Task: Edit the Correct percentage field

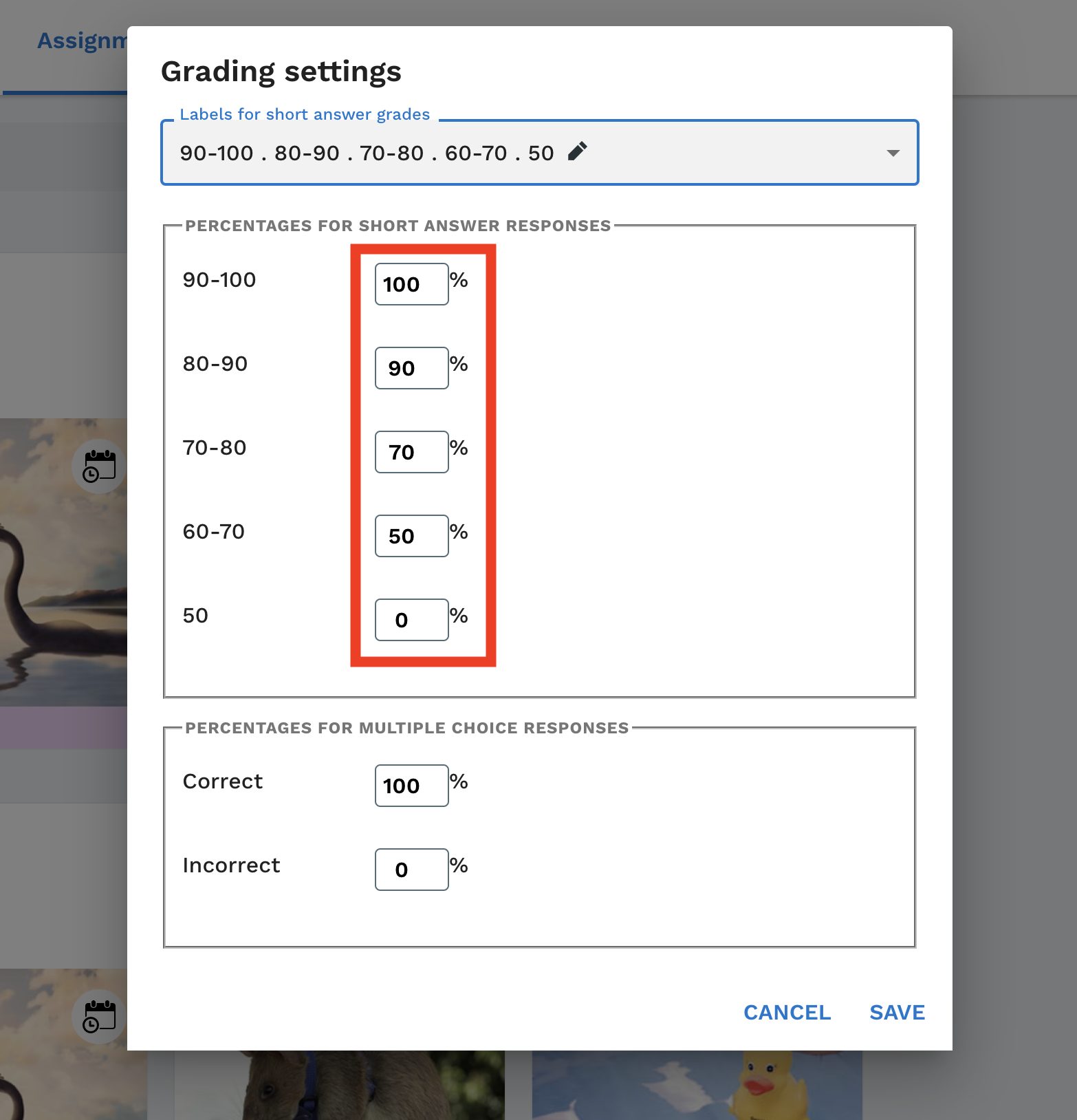Action: pos(411,786)
